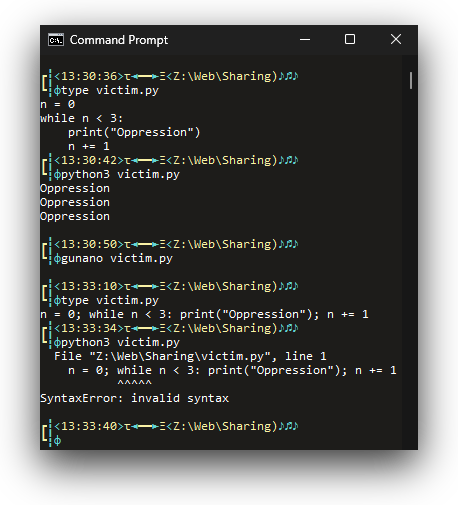Screen dimensions: 458x505
Task: Click the one-line code output after type
Action: pos(204,314)
